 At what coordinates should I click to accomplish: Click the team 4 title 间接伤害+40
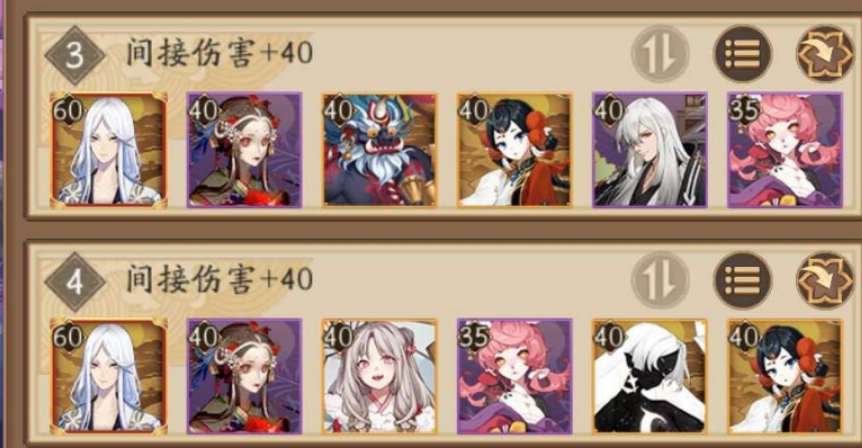[219, 279]
